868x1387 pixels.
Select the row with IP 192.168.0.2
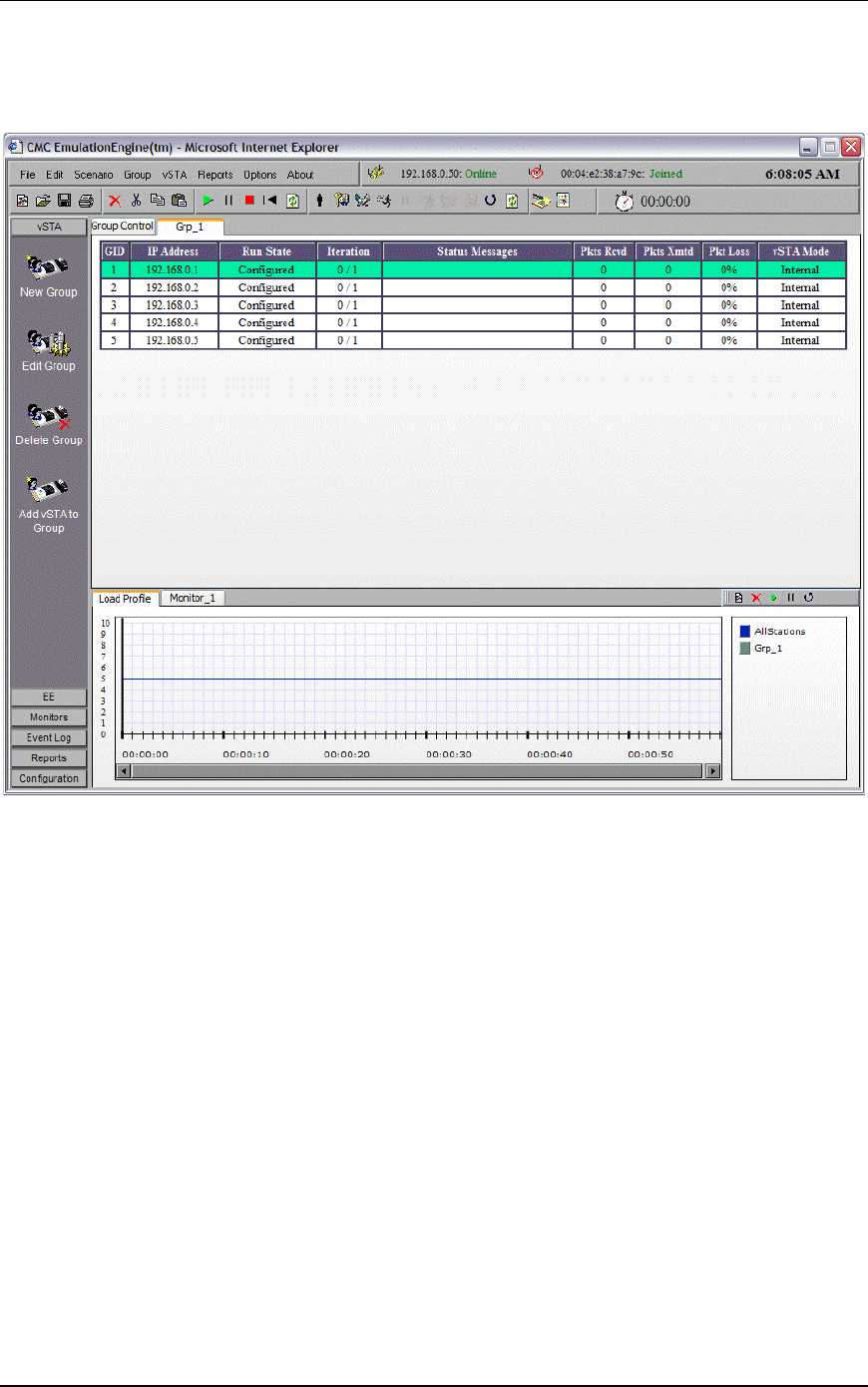(473, 287)
